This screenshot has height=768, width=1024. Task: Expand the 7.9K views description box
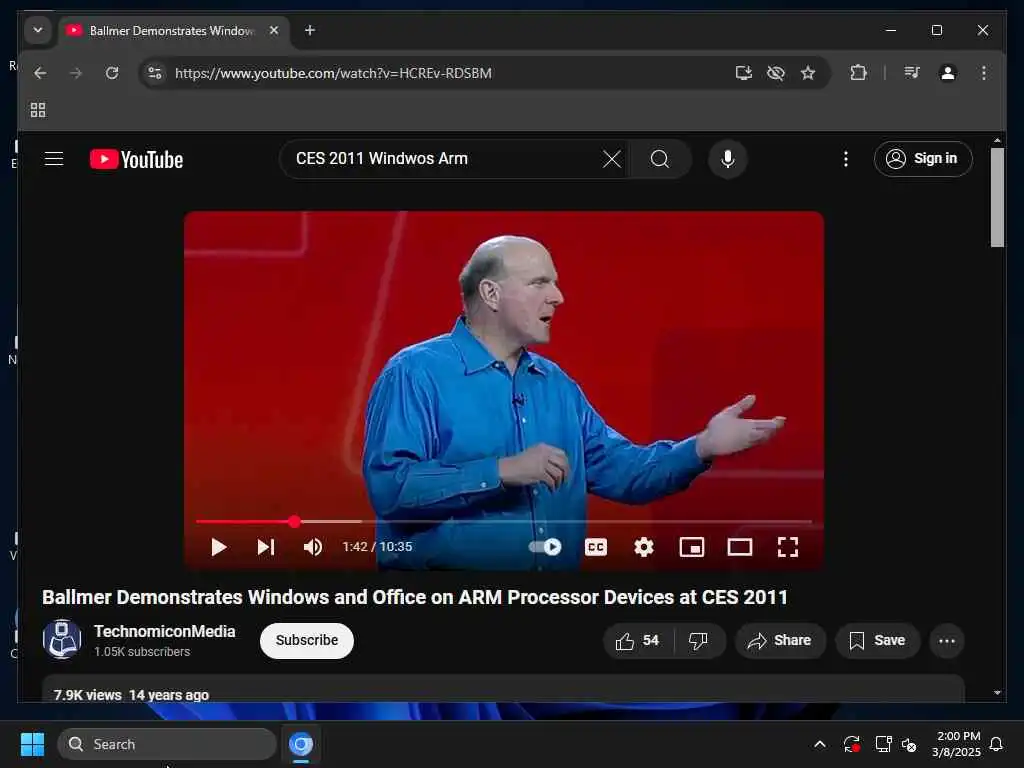coord(503,689)
